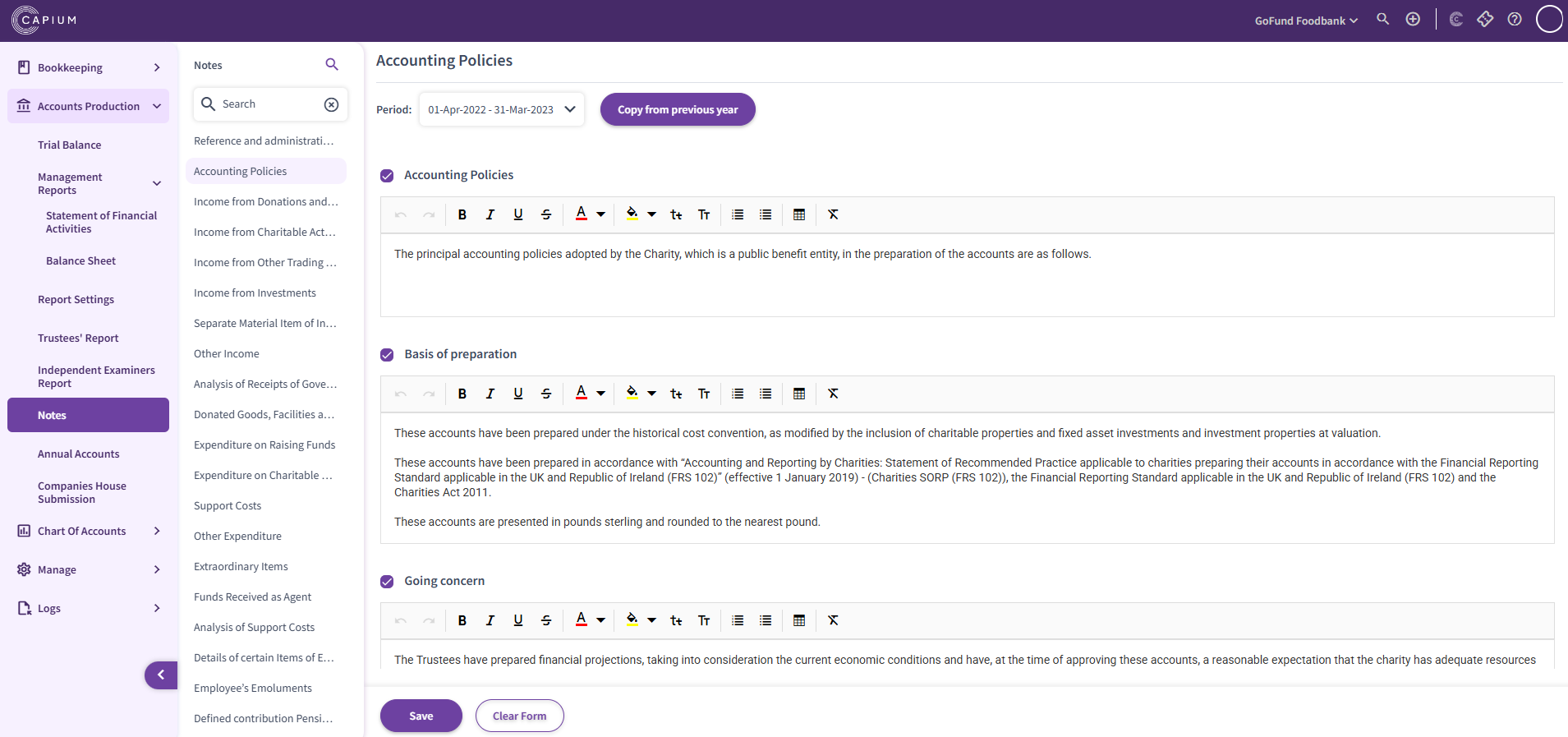
Task: Open Annual Accounts
Action: pyautogui.click(x=78, y=454)
